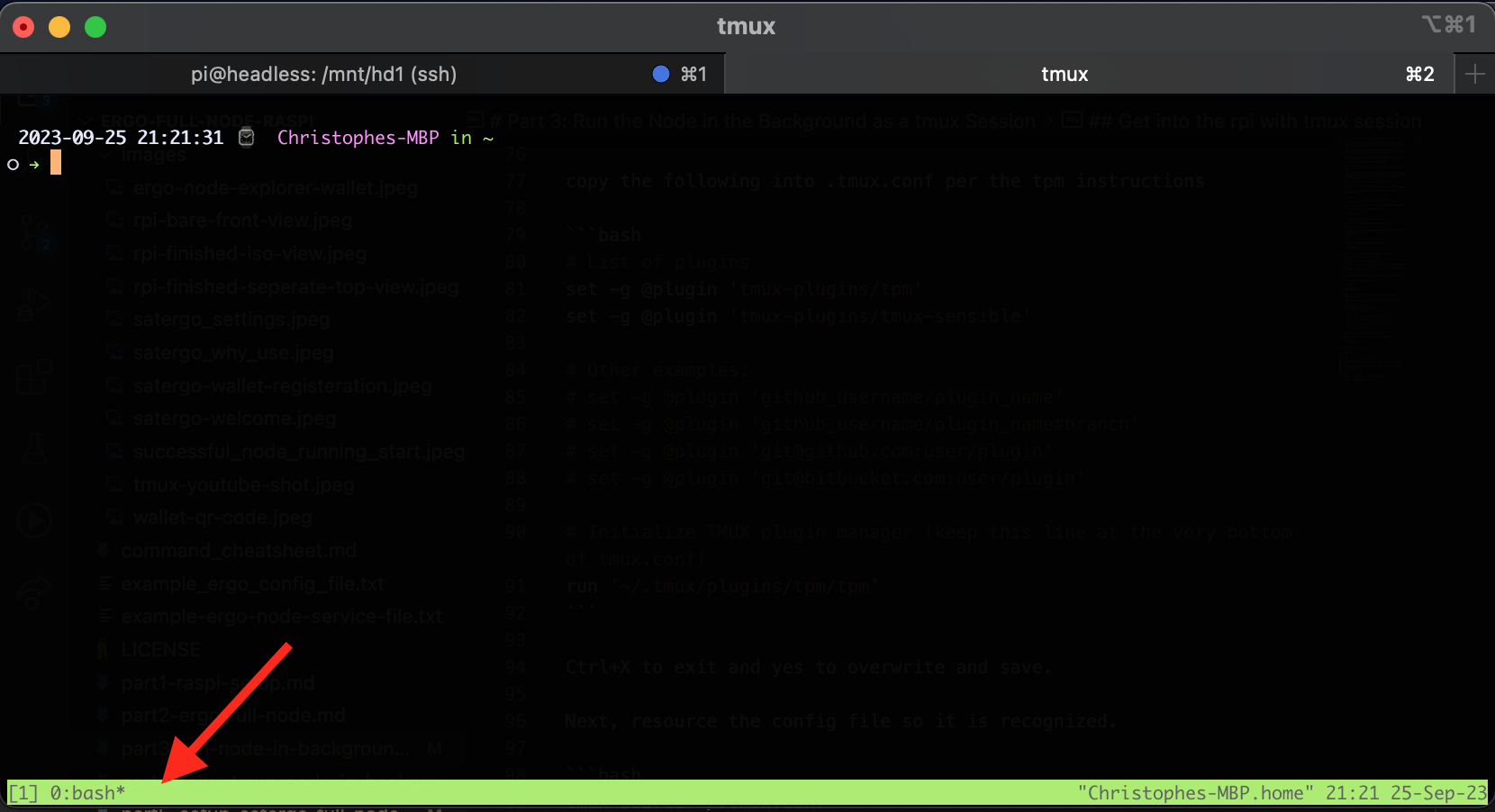Click the small clock icon after the timestamp

tap(247, 137)
